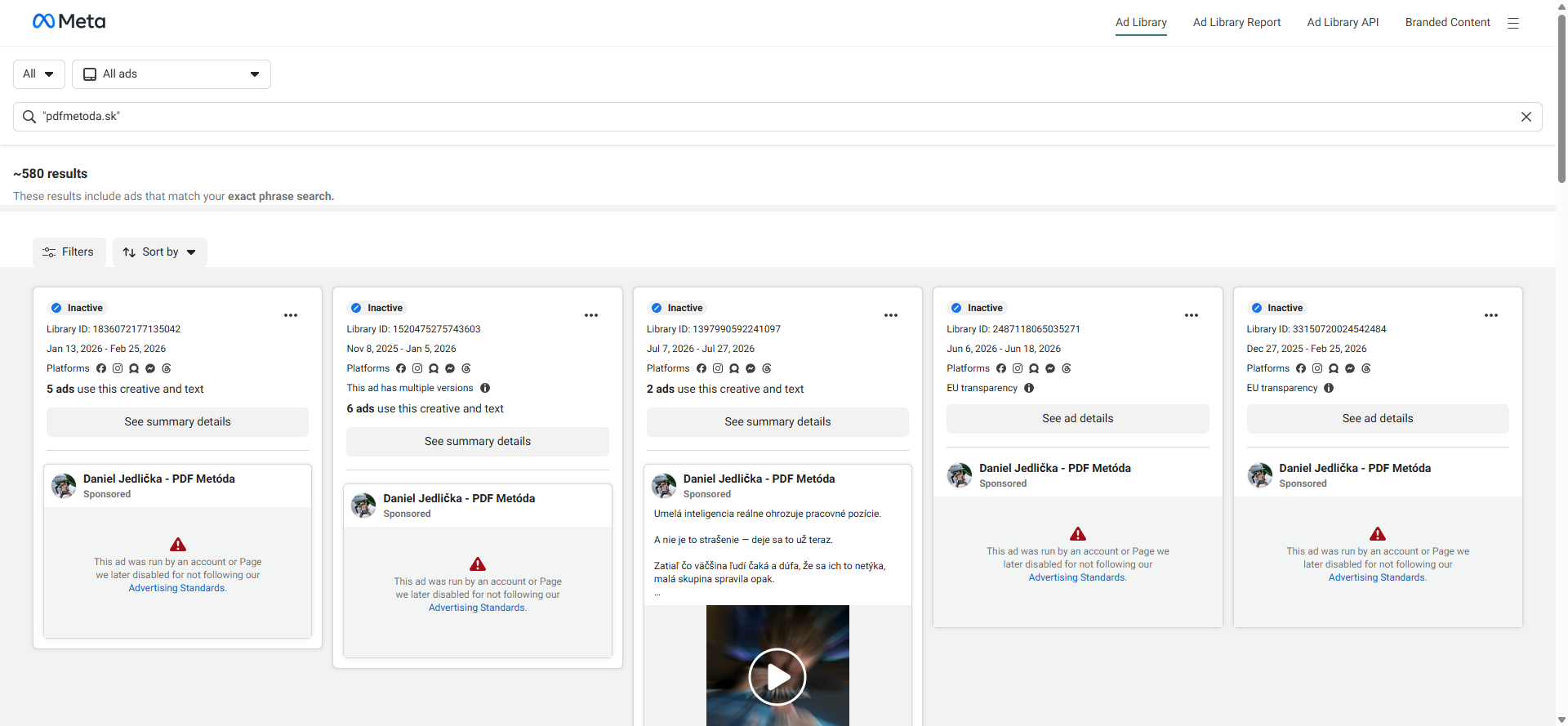The width and height of the screenshot is (1568, 726).
Task: Open Advertising Standards link in Jun 6, 2026 ad
Action: (x=1078, y=577)
